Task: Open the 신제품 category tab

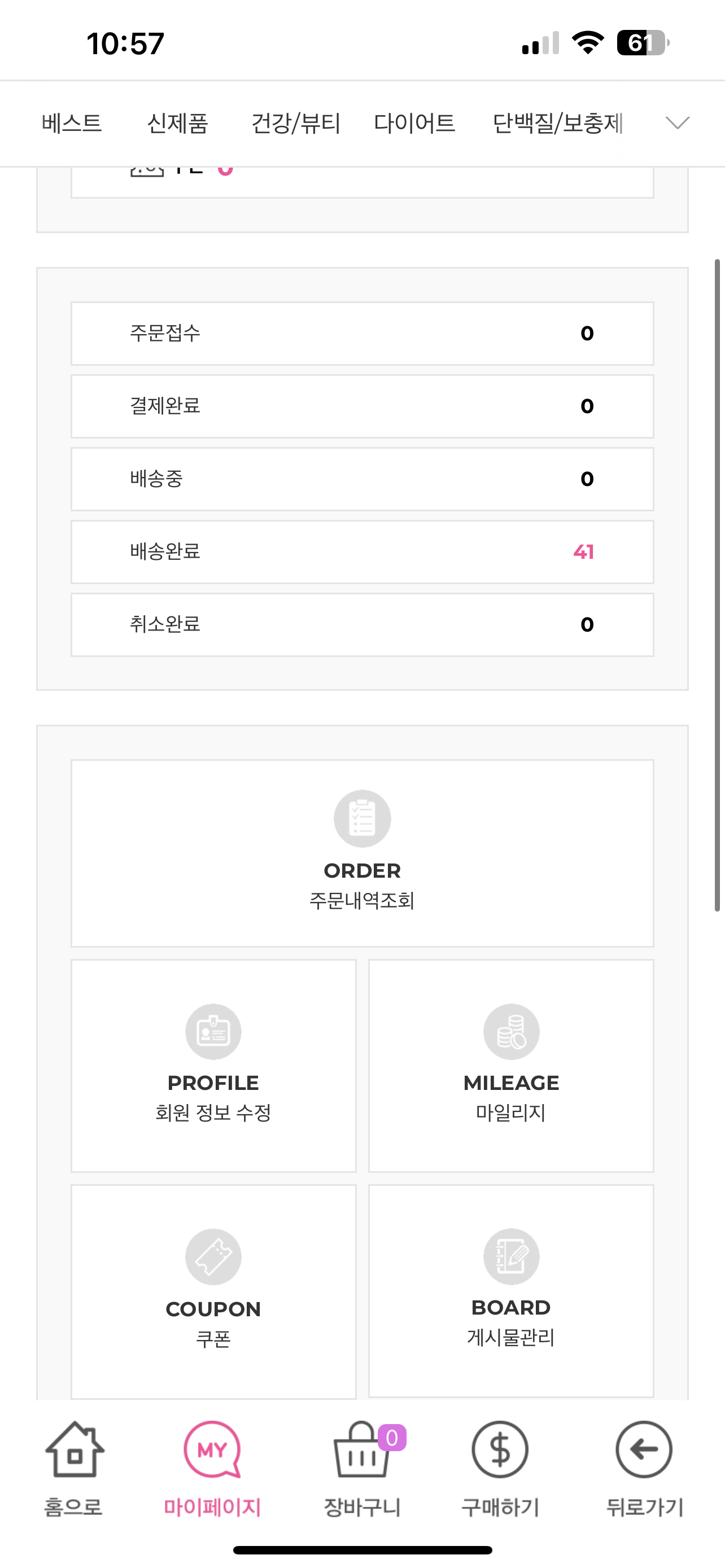Action: click(178, 123)
